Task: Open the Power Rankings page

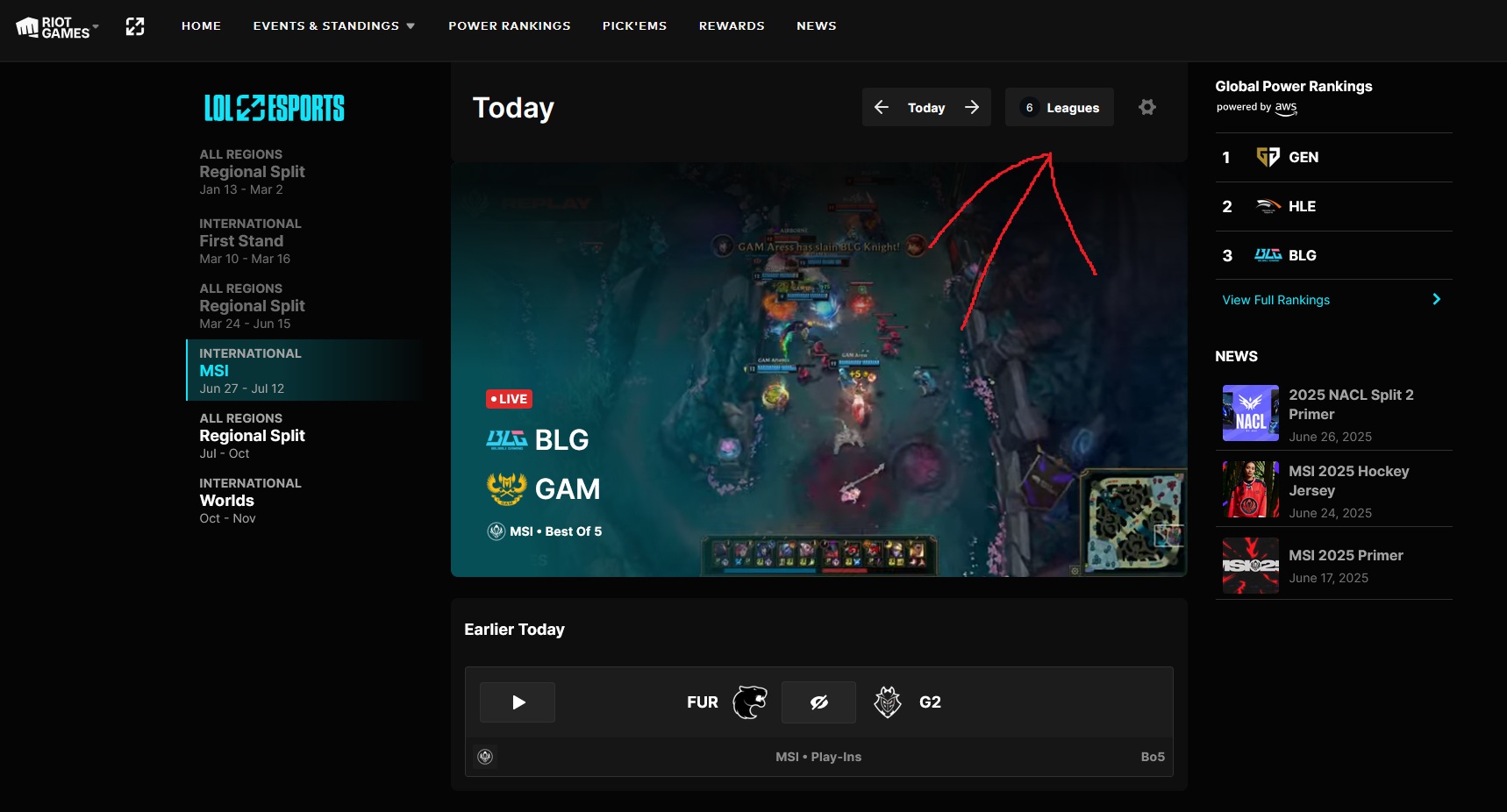Action: click(510, 26)
